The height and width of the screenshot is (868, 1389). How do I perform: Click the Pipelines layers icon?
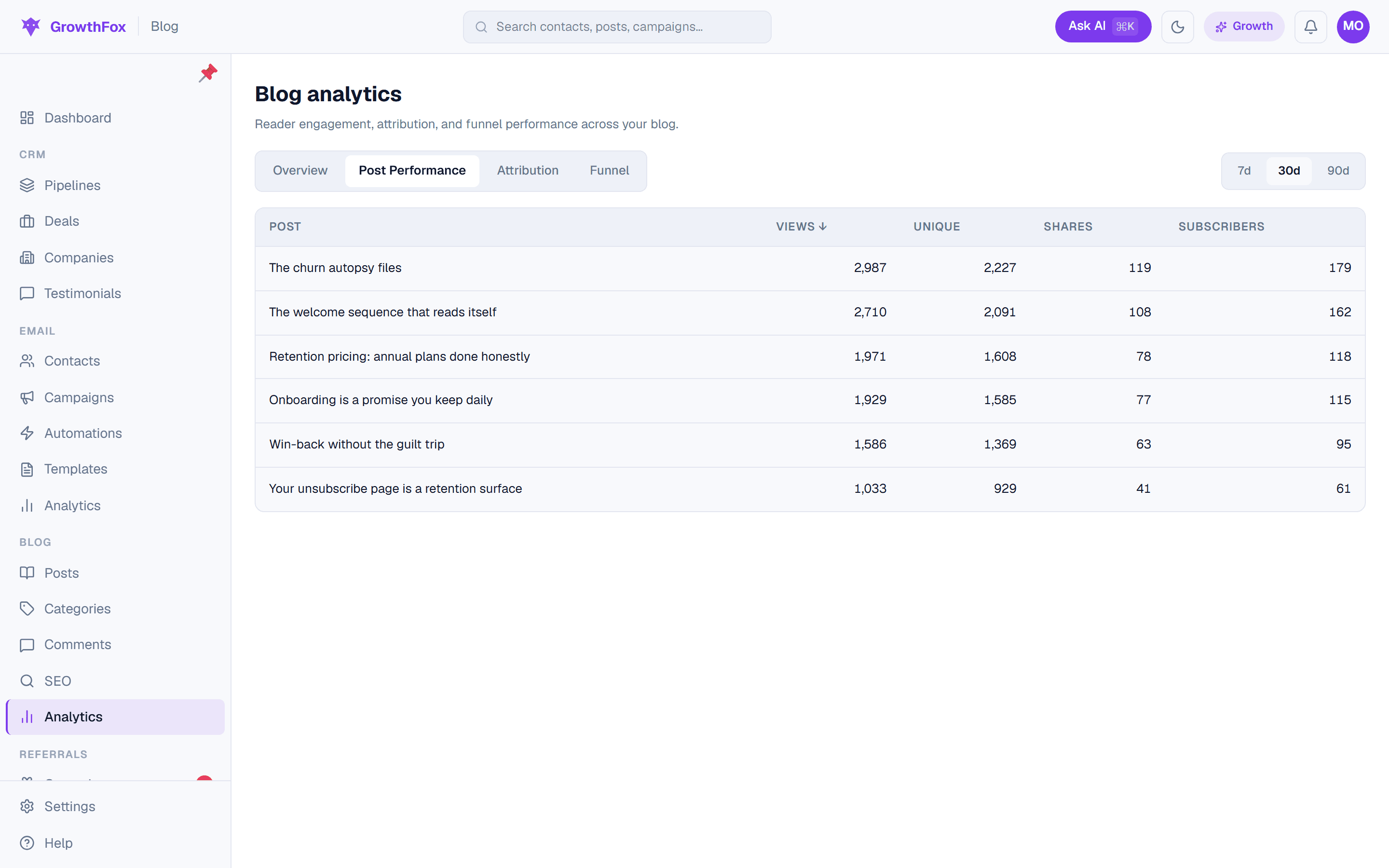[27, 186]
